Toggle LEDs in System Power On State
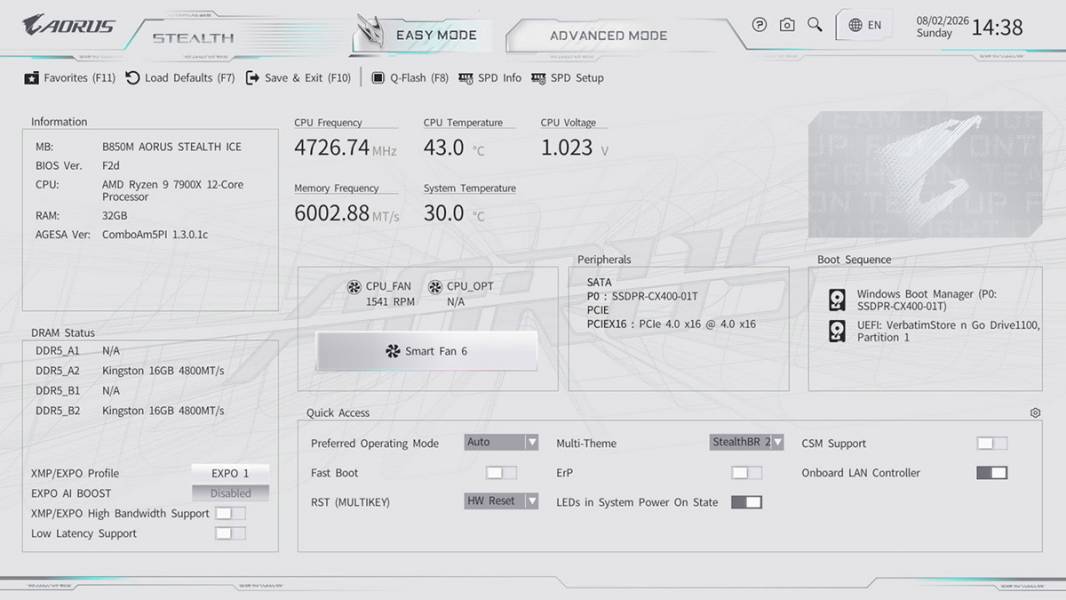The image size is (1066, 600). [x=746, y=502]
